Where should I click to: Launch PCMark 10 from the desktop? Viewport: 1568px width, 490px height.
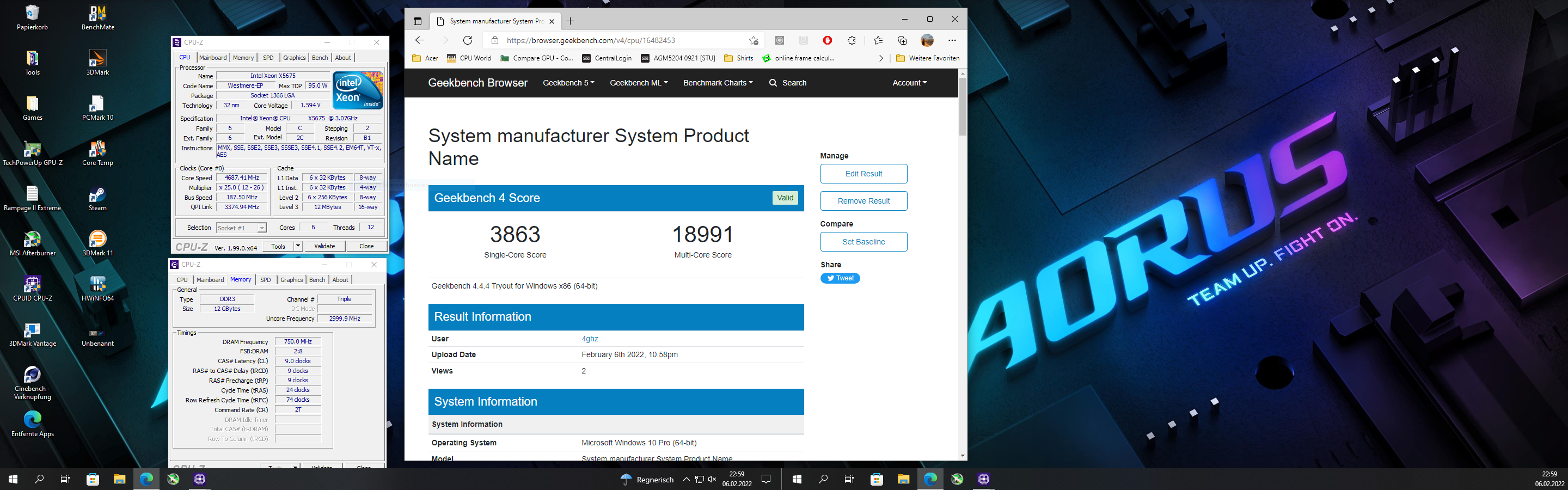tap(98, 108)
